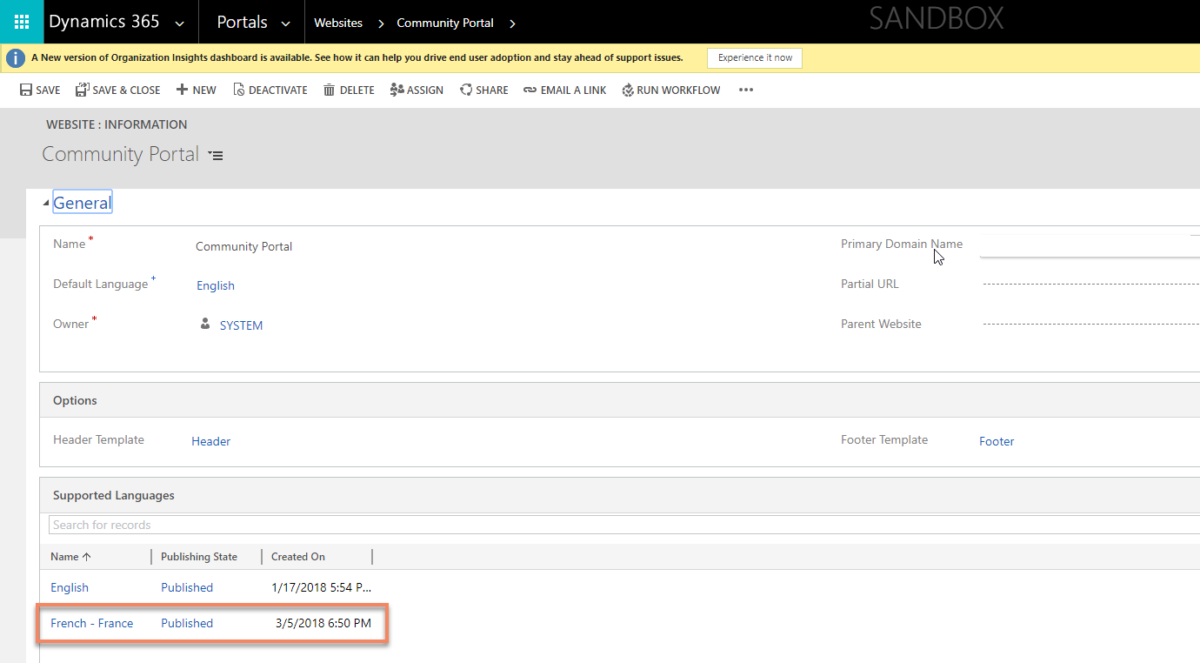Open the record selector list icon

coord(216,155)
